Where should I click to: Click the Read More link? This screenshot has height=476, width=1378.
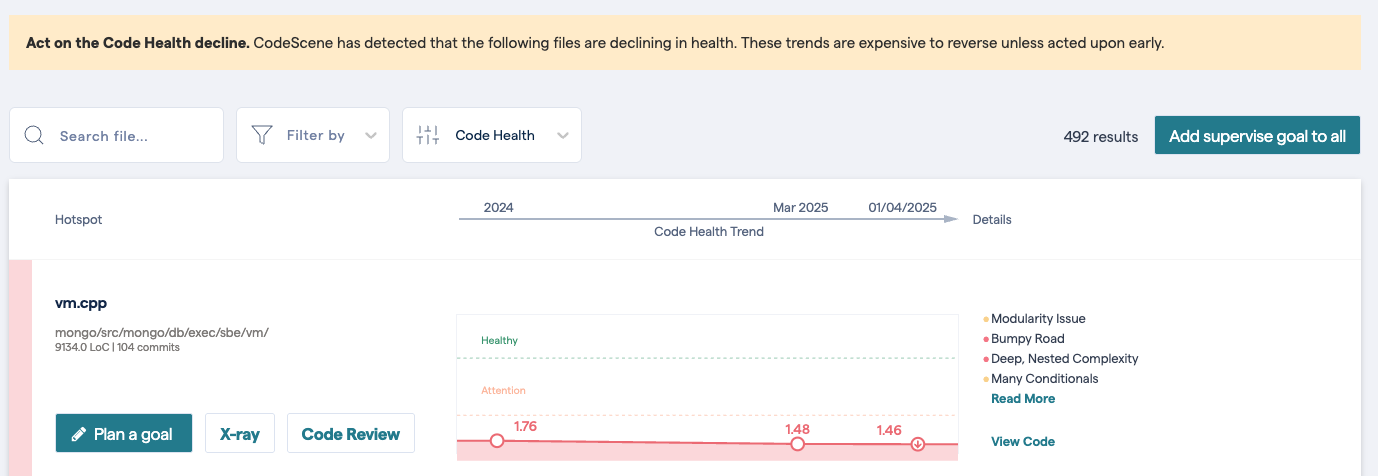point(1022,399)
